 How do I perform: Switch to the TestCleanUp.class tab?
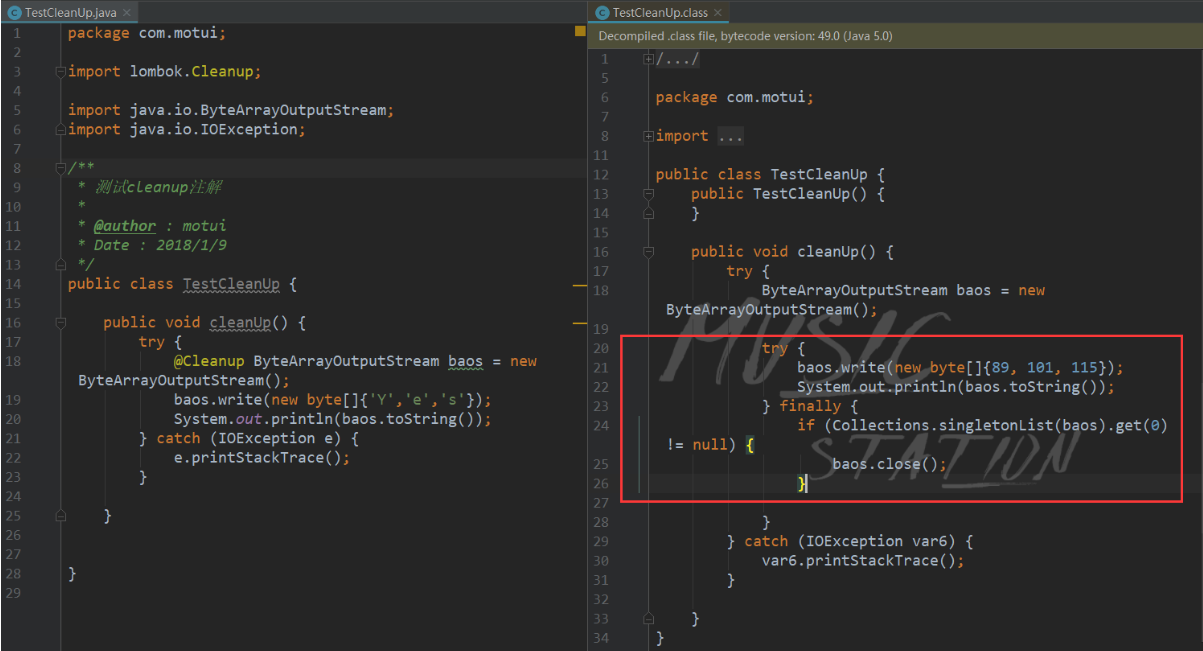coord(659,12)
